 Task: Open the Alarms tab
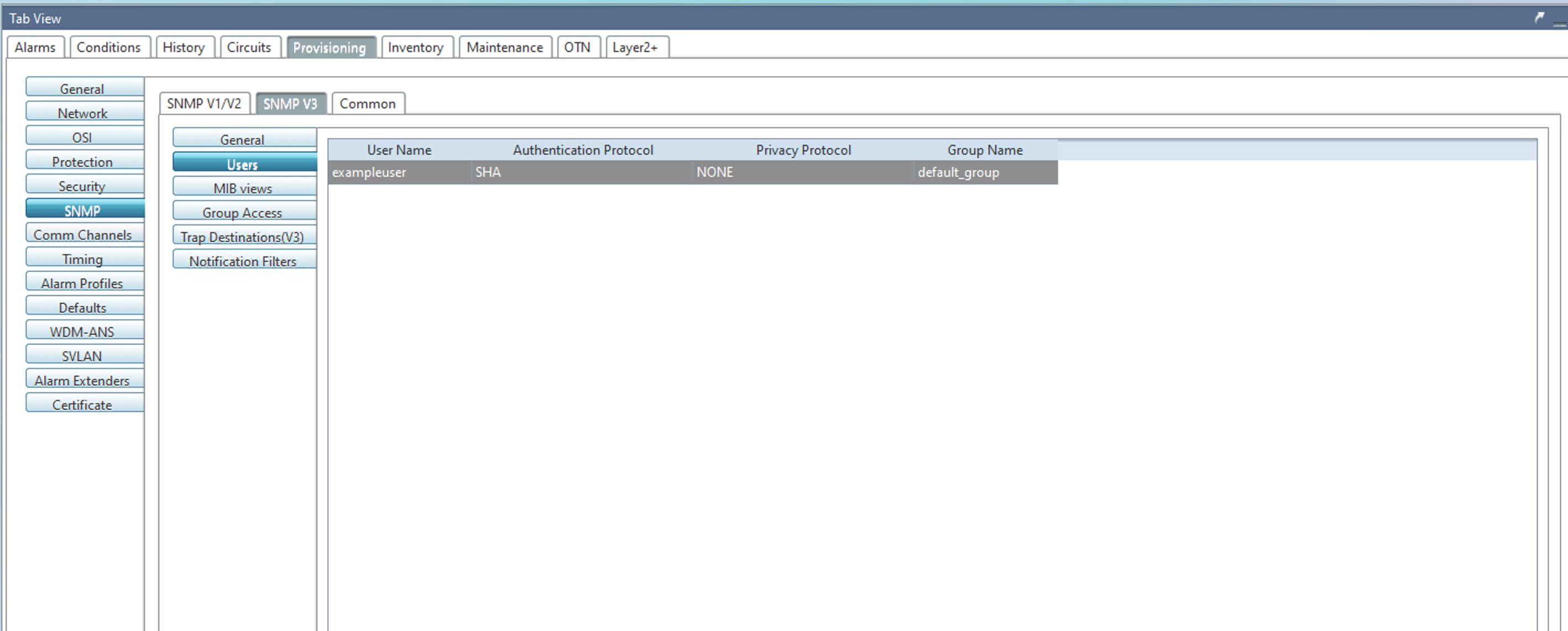[35, 48]
